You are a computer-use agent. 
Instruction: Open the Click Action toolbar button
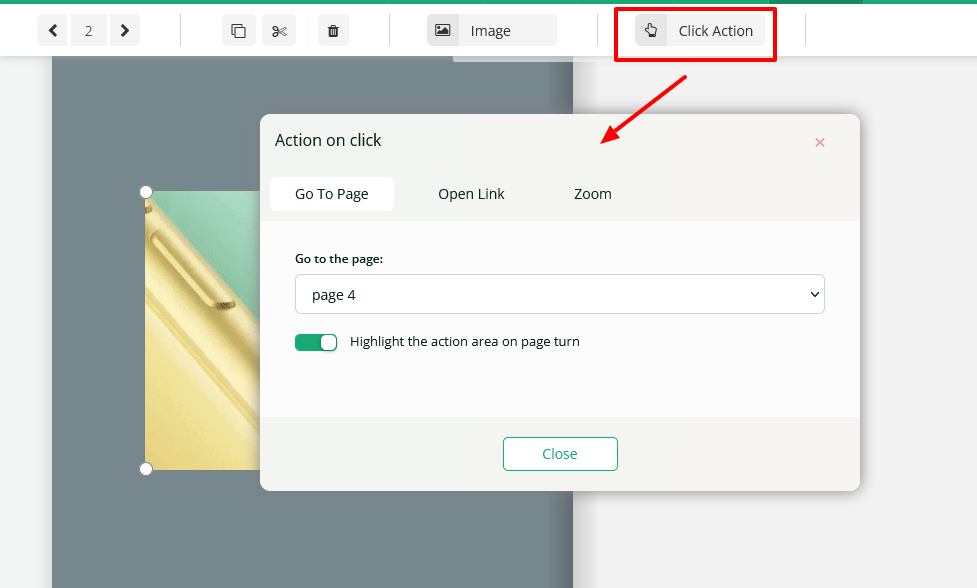[700, 31]
